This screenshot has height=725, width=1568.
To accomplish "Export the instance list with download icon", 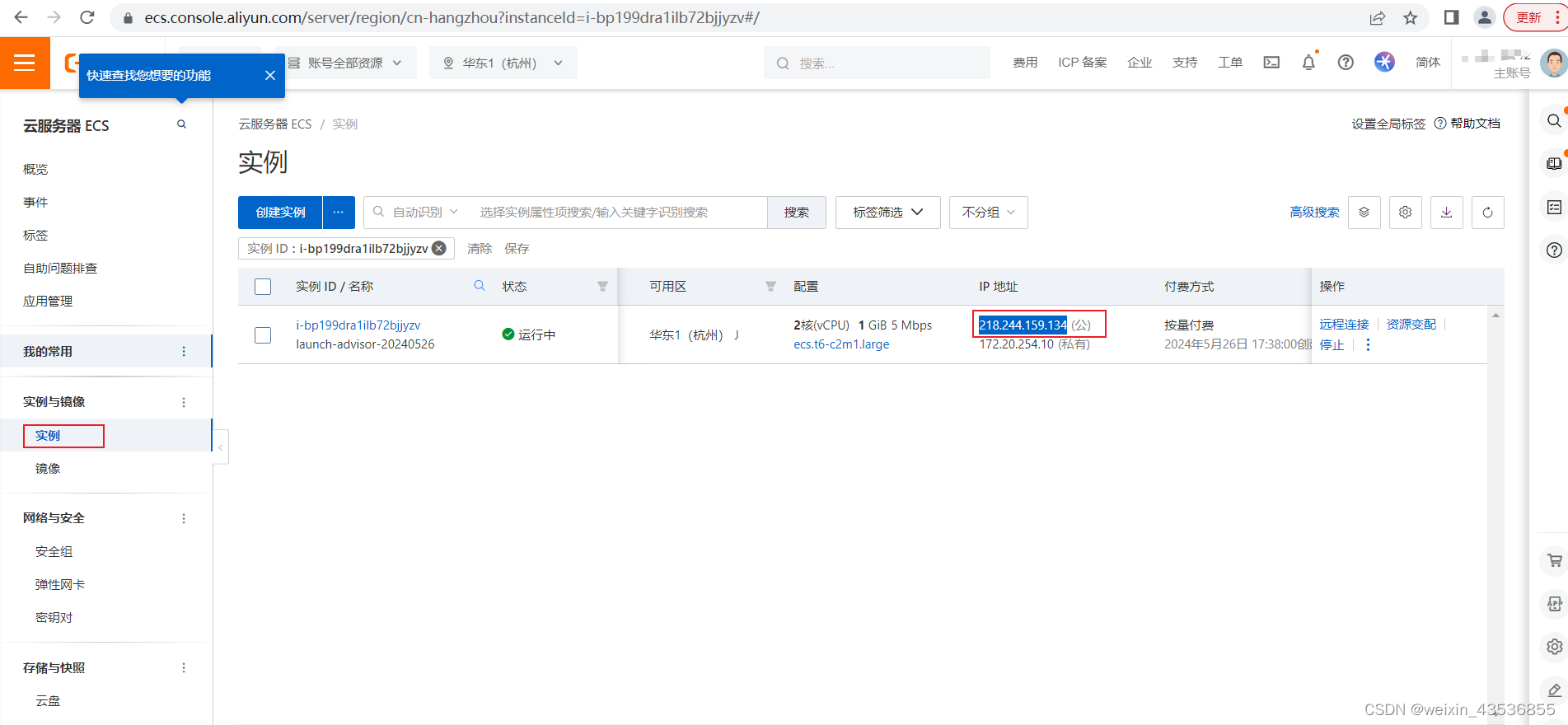I will [x=1447, y=213].
